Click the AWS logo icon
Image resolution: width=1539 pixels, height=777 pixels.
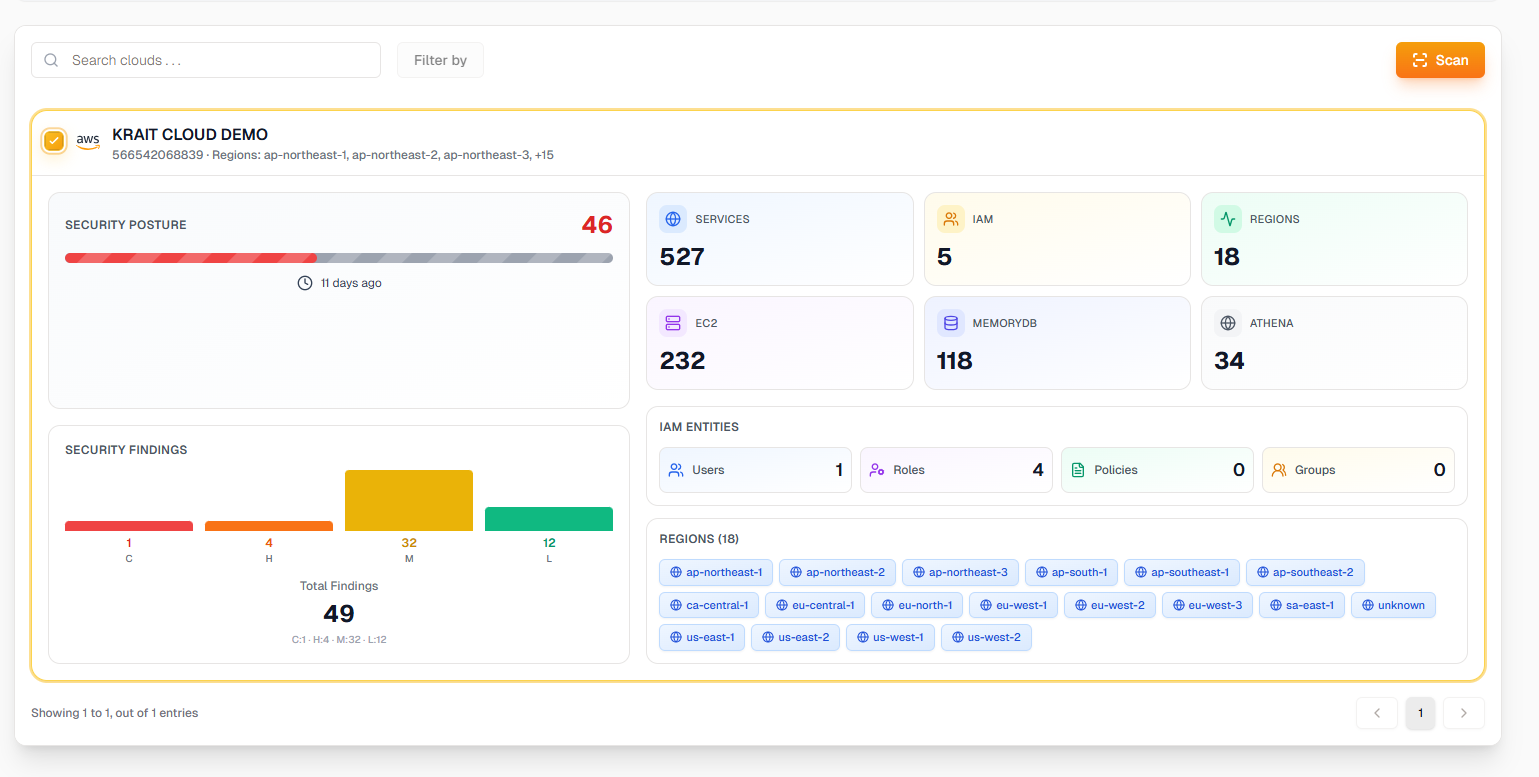tap(88, 141)
